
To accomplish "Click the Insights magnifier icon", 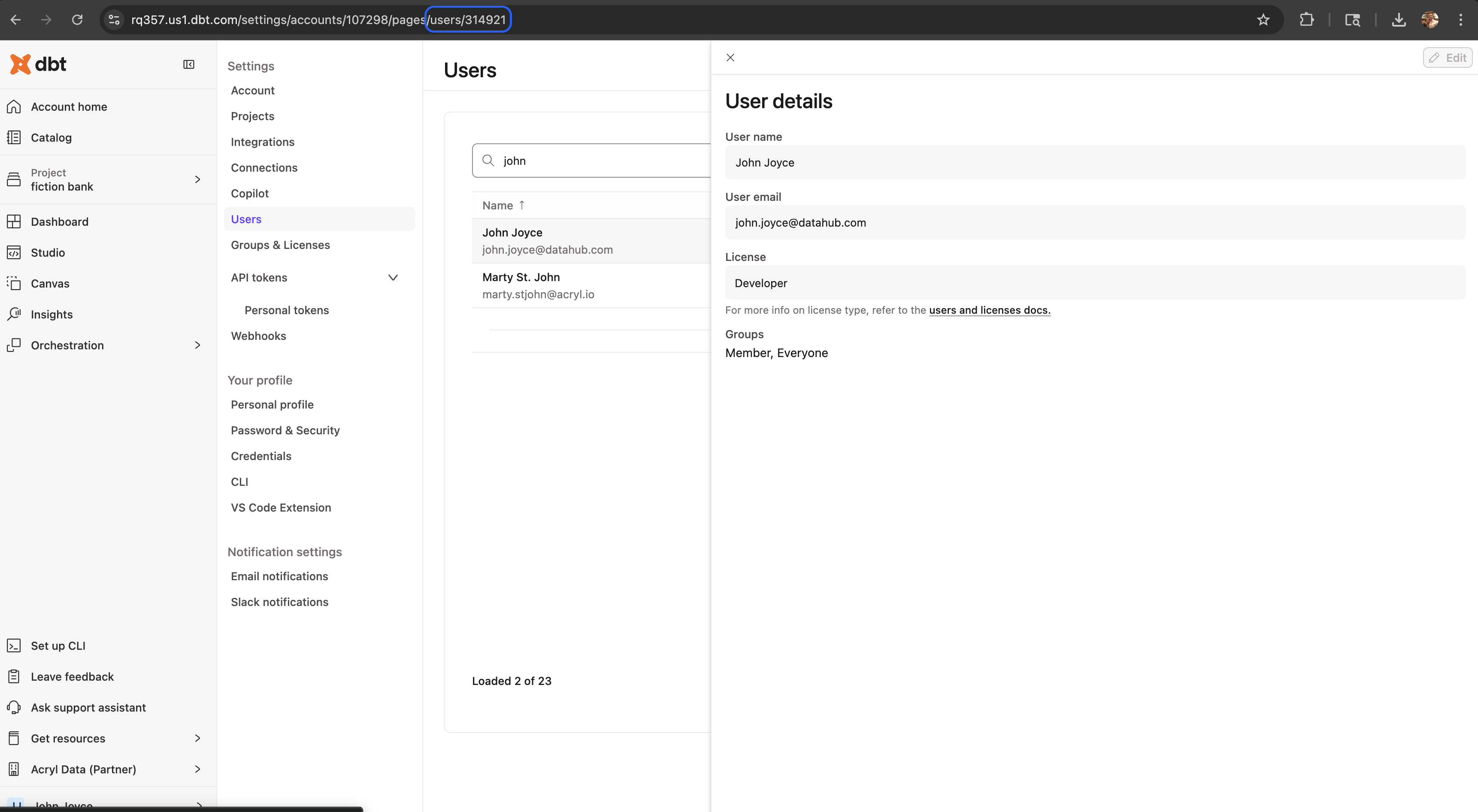I will [14, 314].
